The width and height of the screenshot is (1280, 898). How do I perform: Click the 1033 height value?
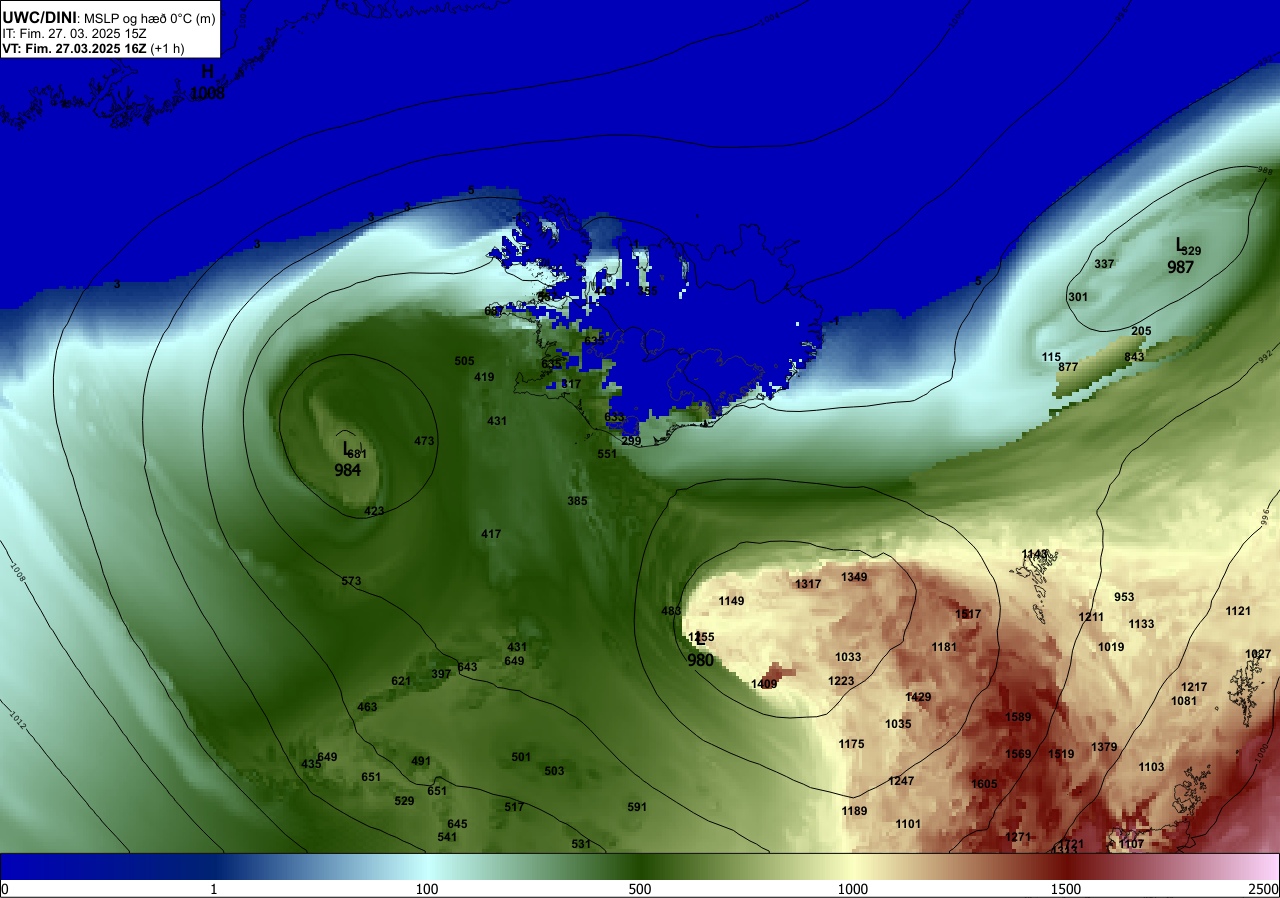848,657
